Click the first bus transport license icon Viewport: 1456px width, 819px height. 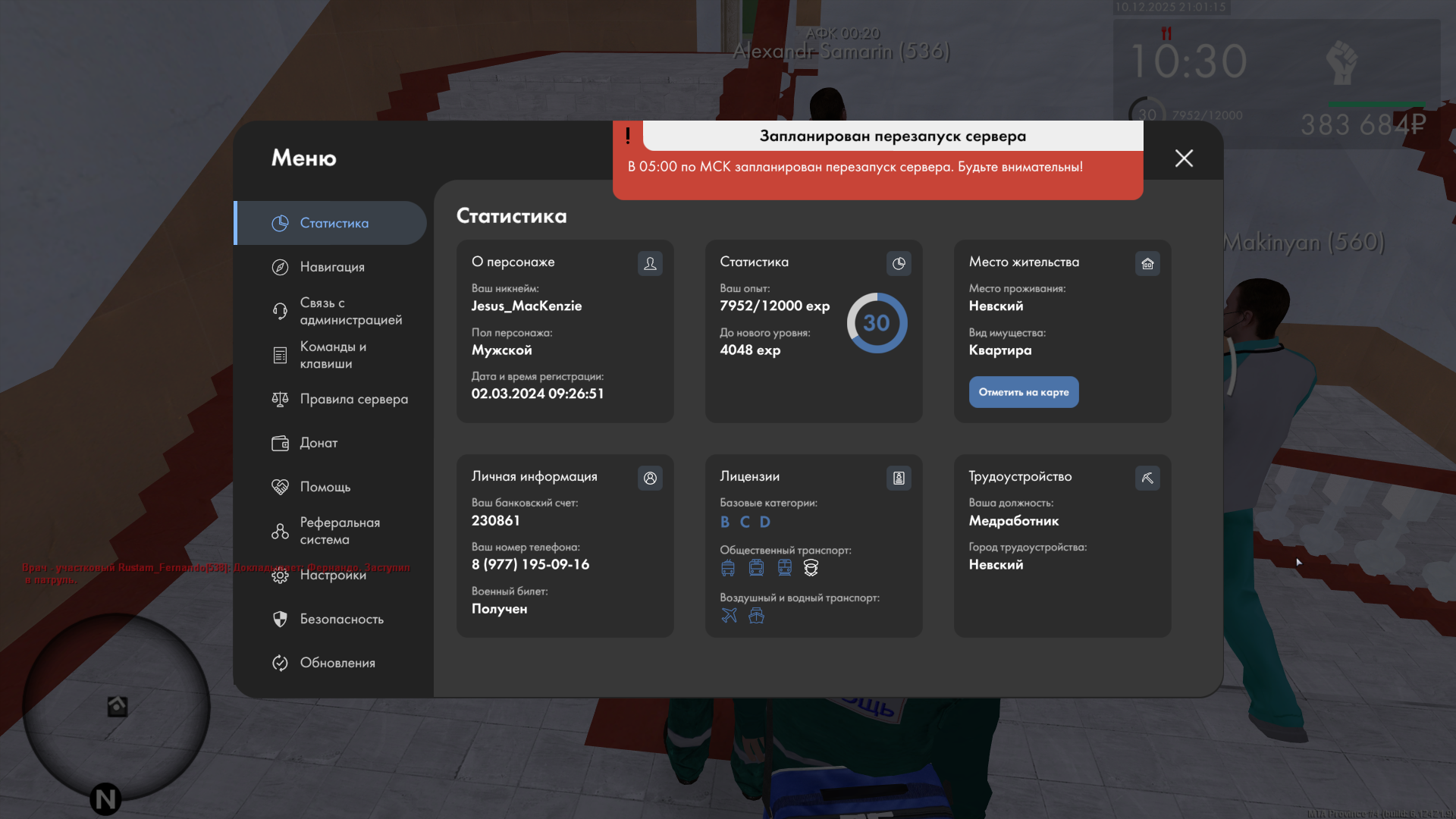[728, 568]
